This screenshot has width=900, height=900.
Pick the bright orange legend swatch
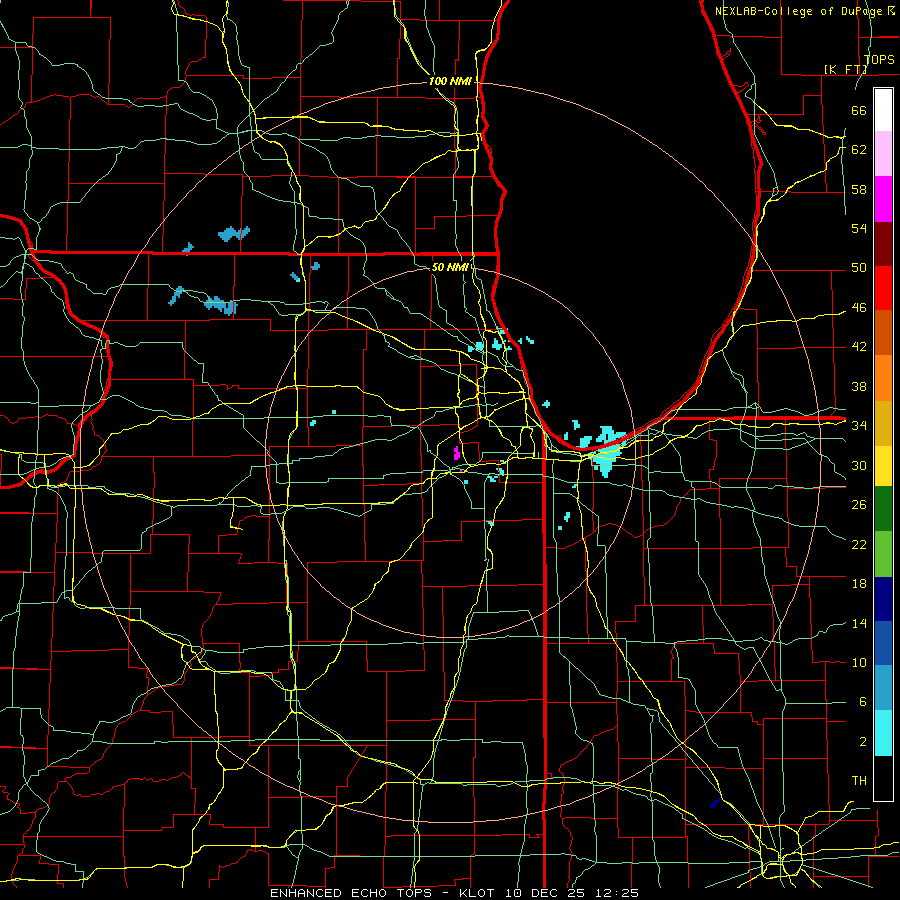click(x=883, y=378)
